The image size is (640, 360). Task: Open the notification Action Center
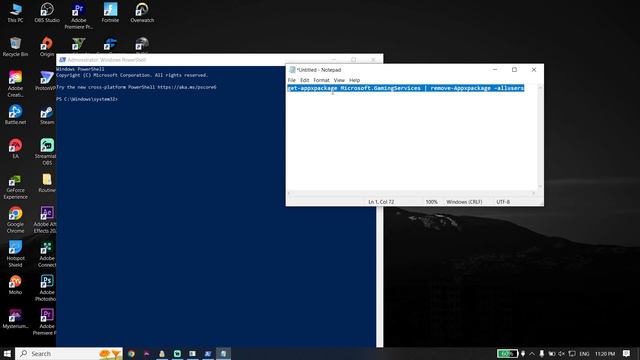627,353
